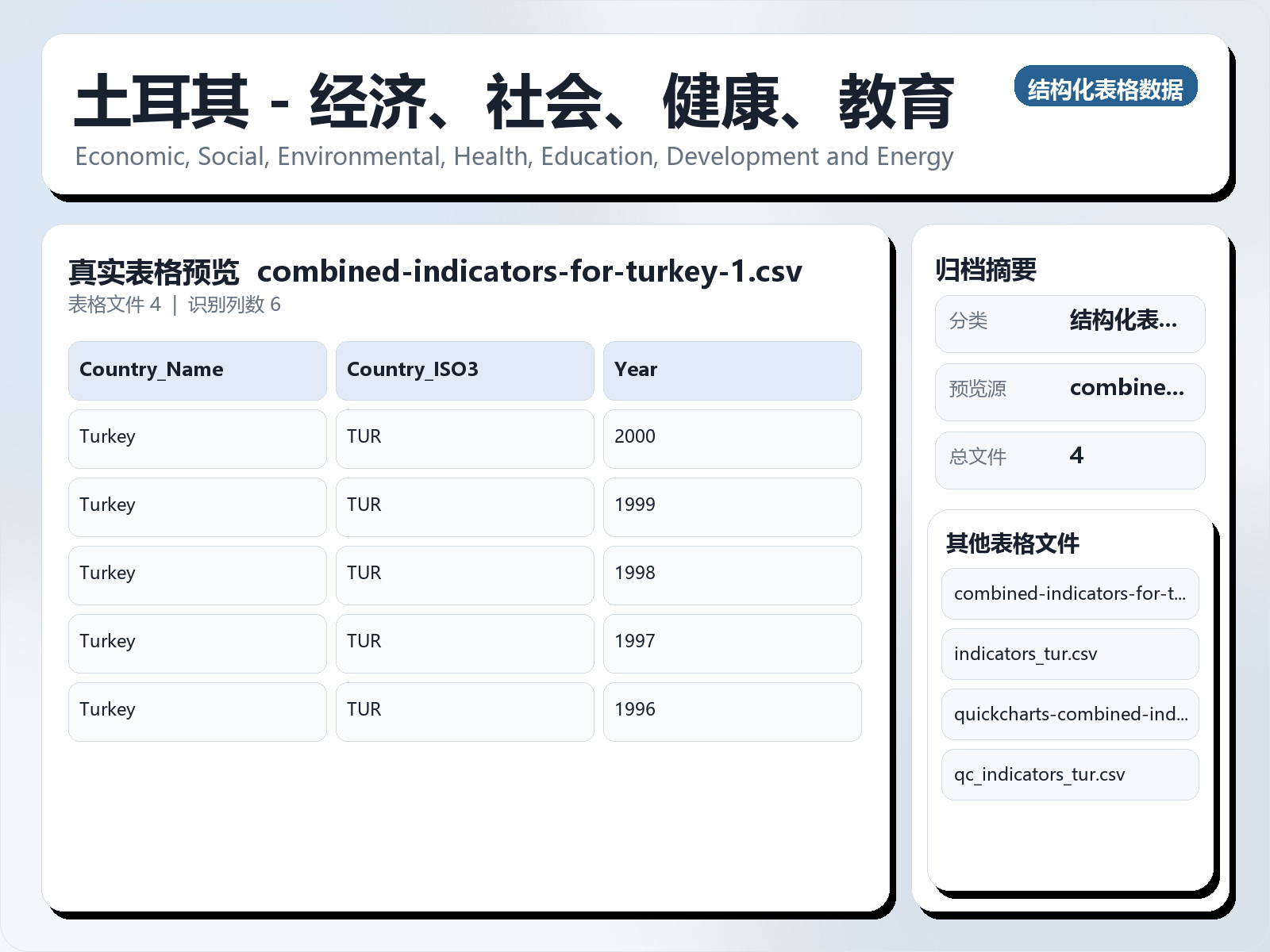Click the 总文件 count showing 4
1270x952 pixels.
(1075, 456)
